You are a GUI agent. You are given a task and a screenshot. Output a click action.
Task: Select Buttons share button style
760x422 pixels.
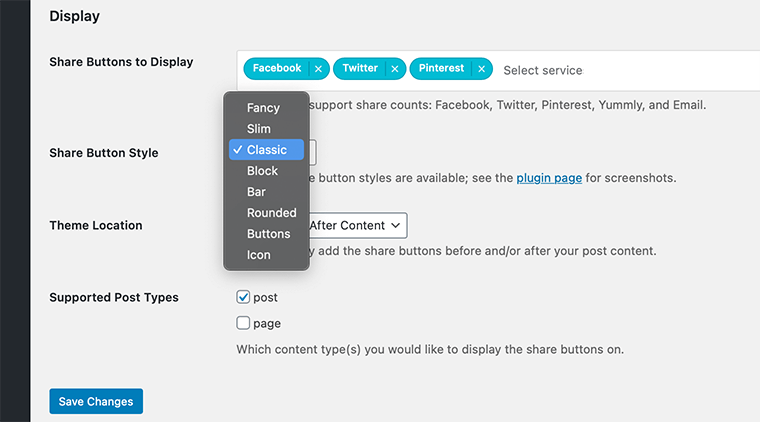tap(268, 234)
